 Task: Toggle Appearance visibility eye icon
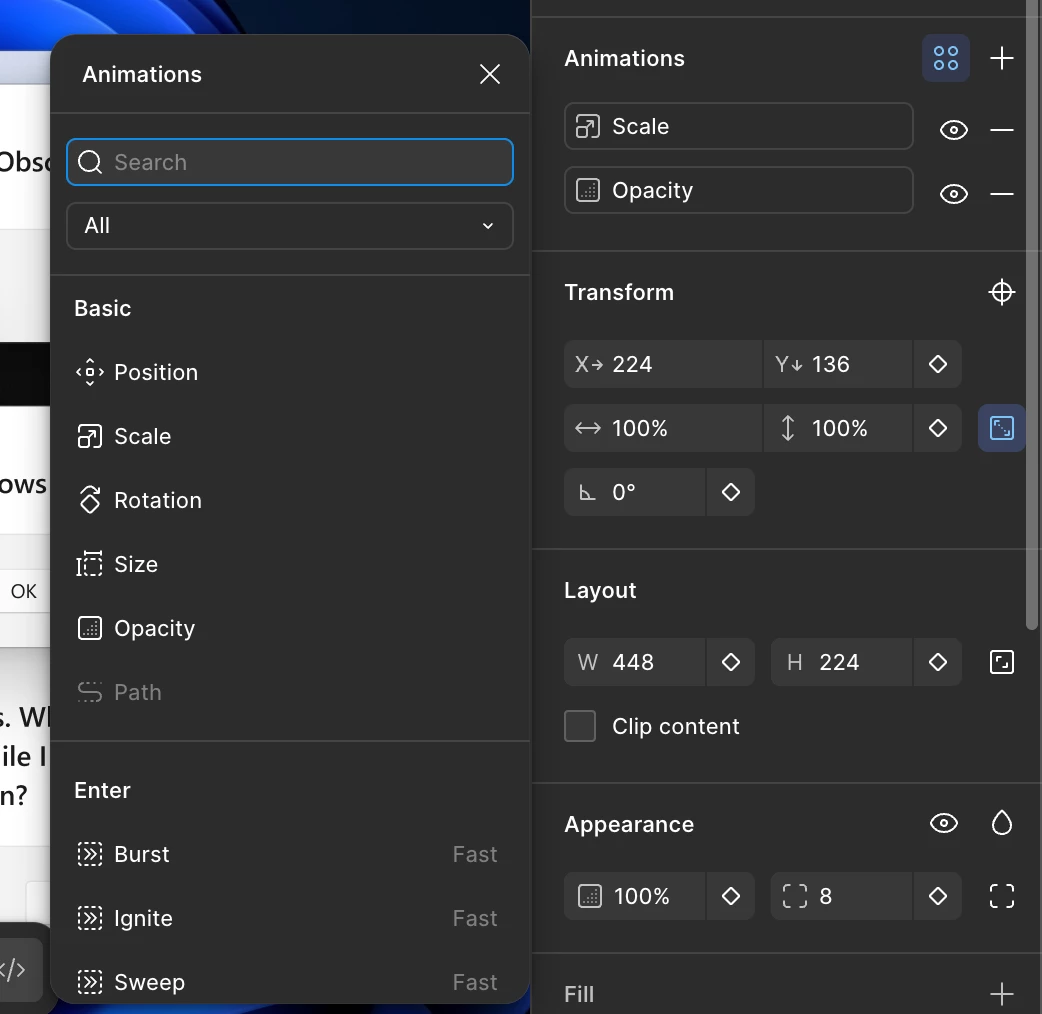[944, 824]
